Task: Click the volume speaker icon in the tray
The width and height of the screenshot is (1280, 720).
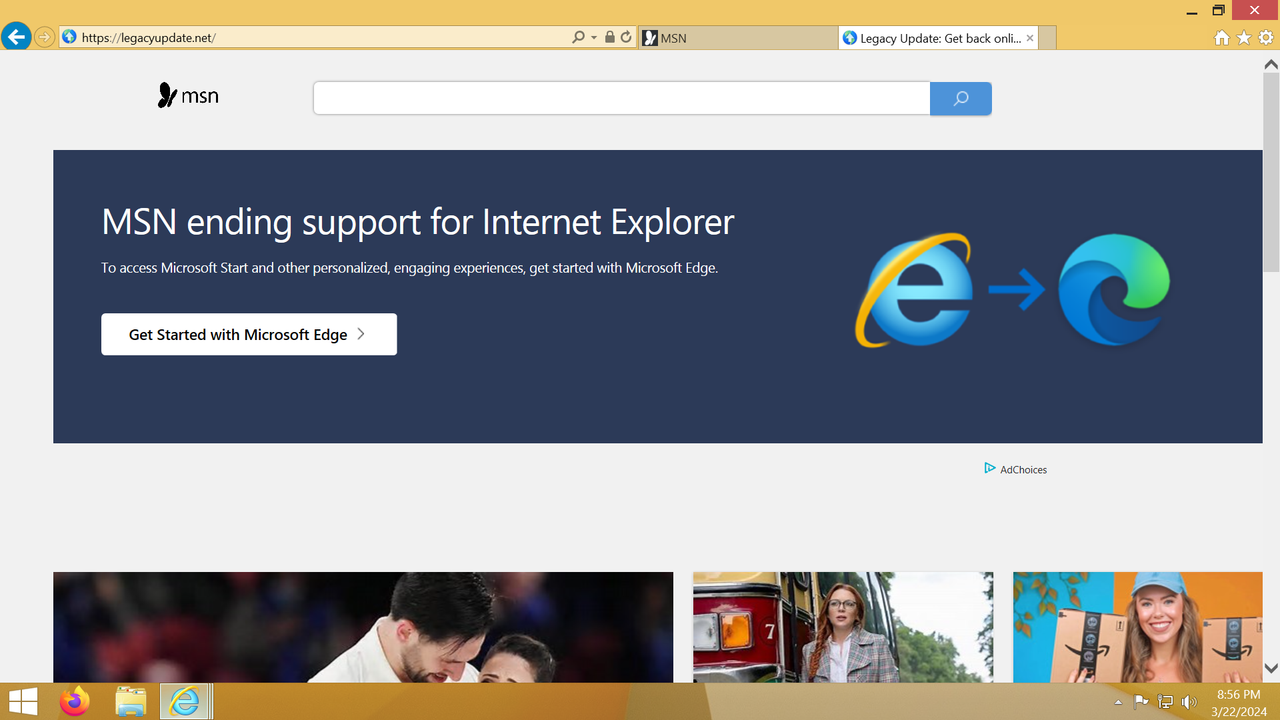Action: point(1188,701)
